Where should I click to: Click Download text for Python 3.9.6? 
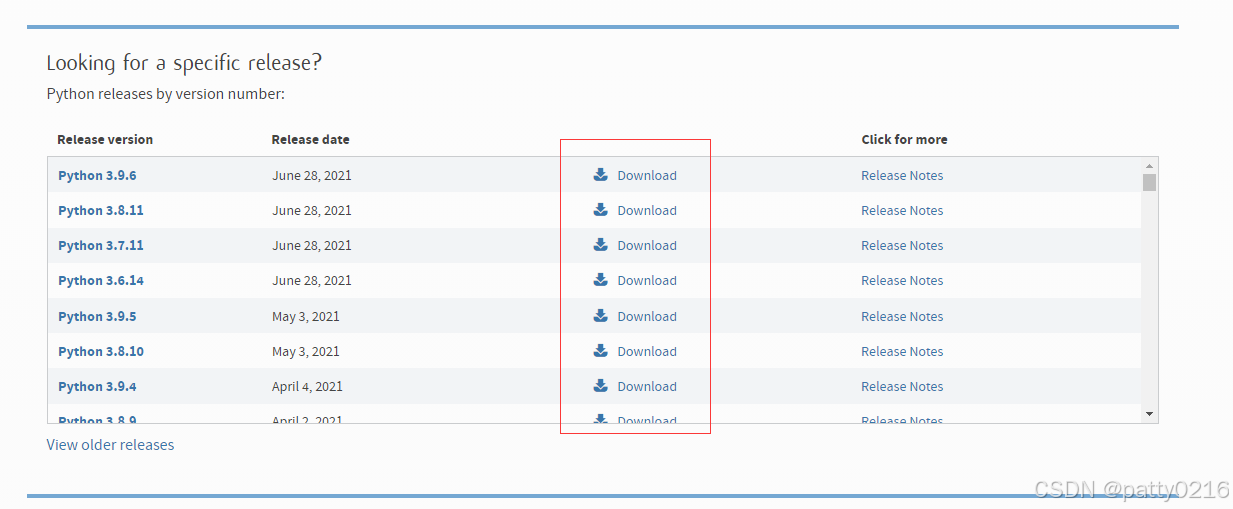647,175
